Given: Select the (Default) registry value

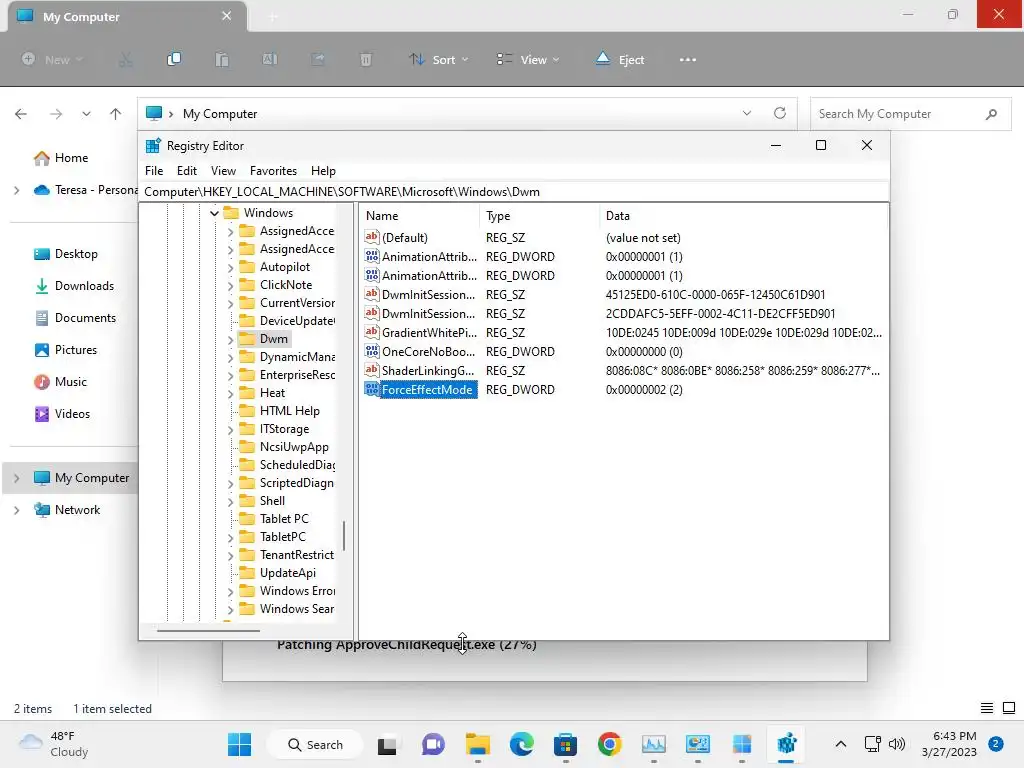Looking at the screenshot, I should [405, 238].
